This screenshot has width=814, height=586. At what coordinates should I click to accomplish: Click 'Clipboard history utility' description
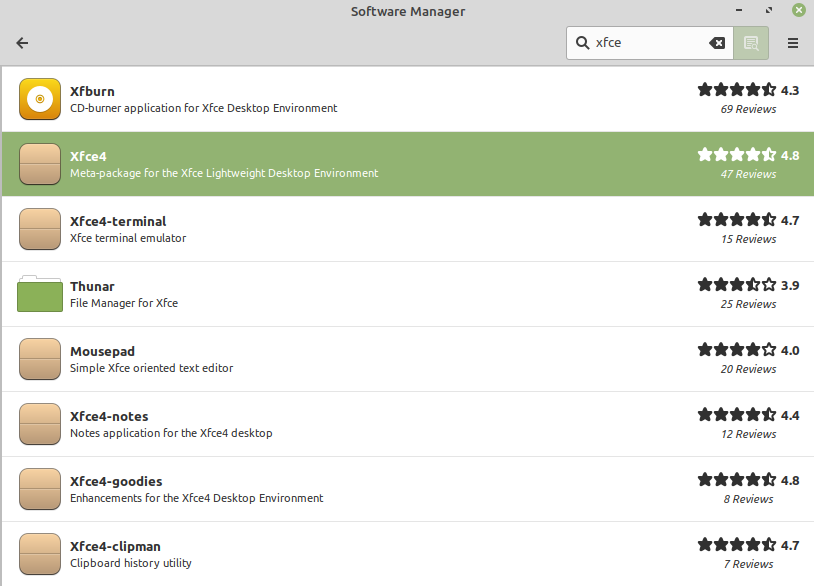[131, 563]
